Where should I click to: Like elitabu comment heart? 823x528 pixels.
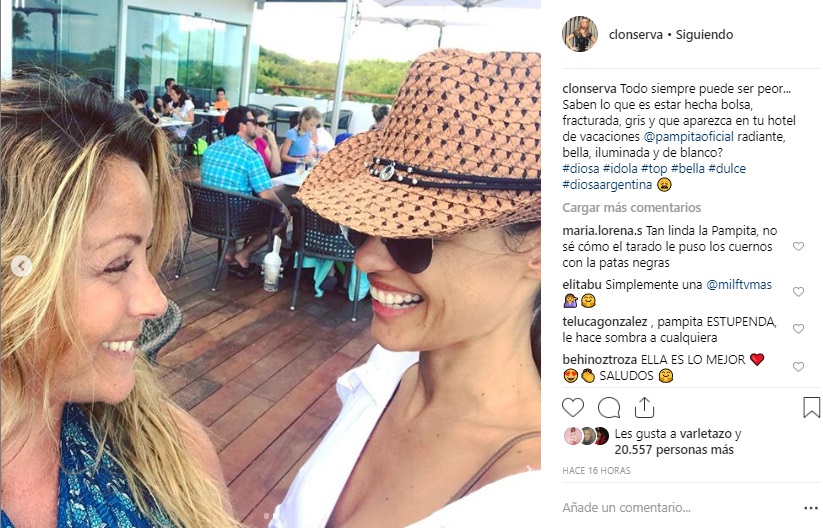(798, 292)
